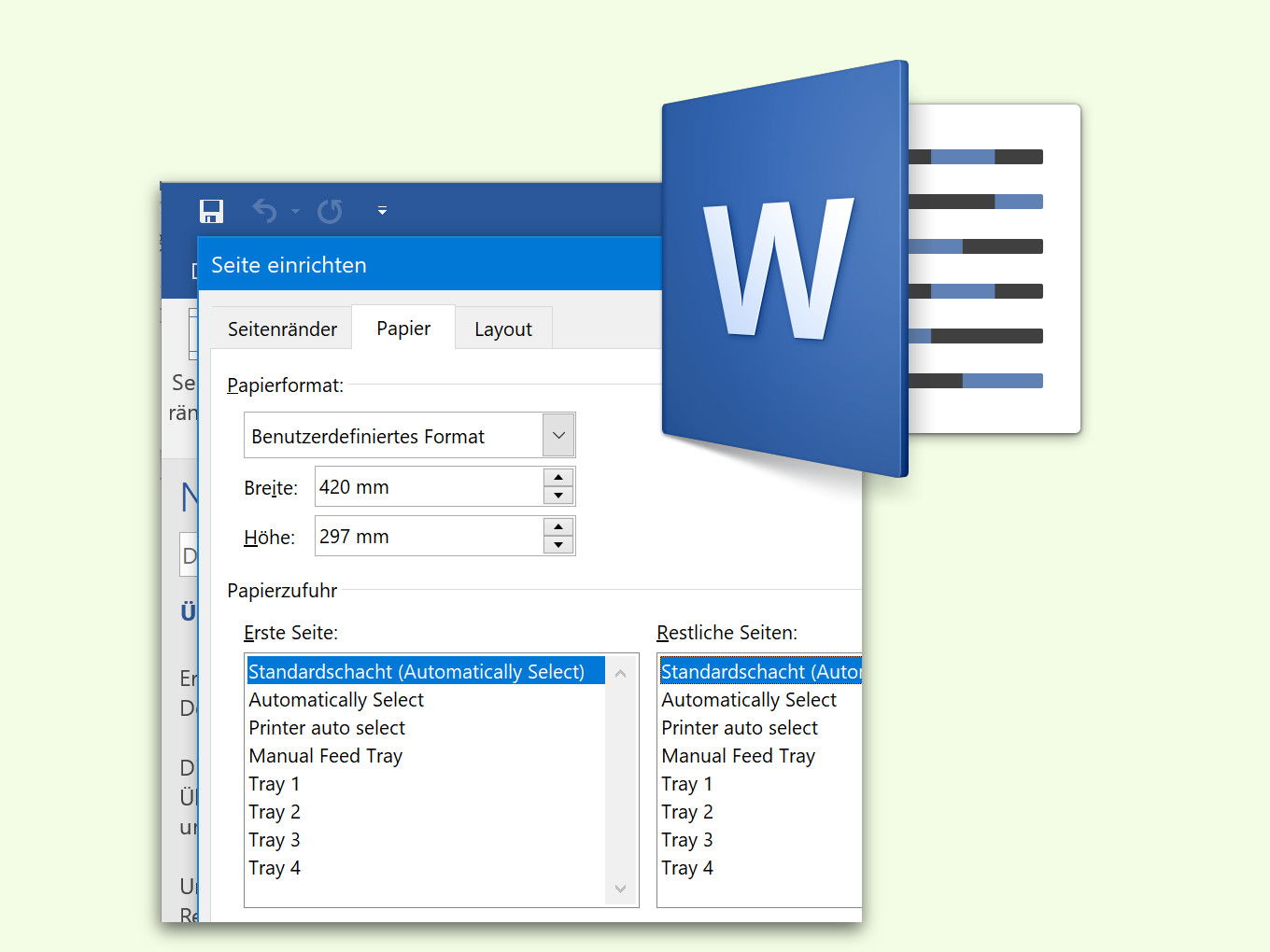
Task: Select Standardschacht entry under Restliche Seiten
Action: click(x=760, y=671)
